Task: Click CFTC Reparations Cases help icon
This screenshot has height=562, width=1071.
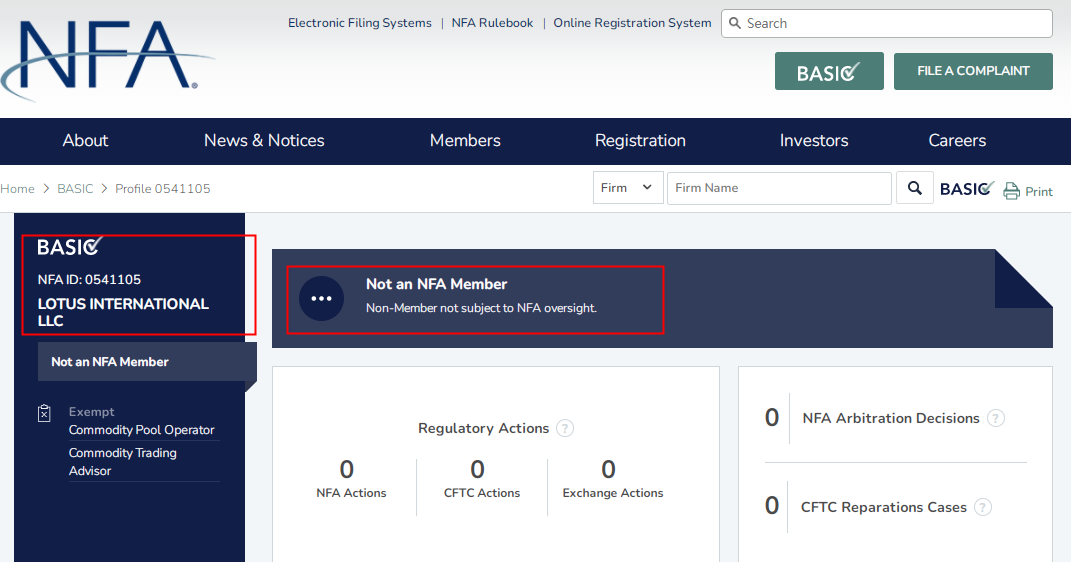Action: [x=983, y=507]
